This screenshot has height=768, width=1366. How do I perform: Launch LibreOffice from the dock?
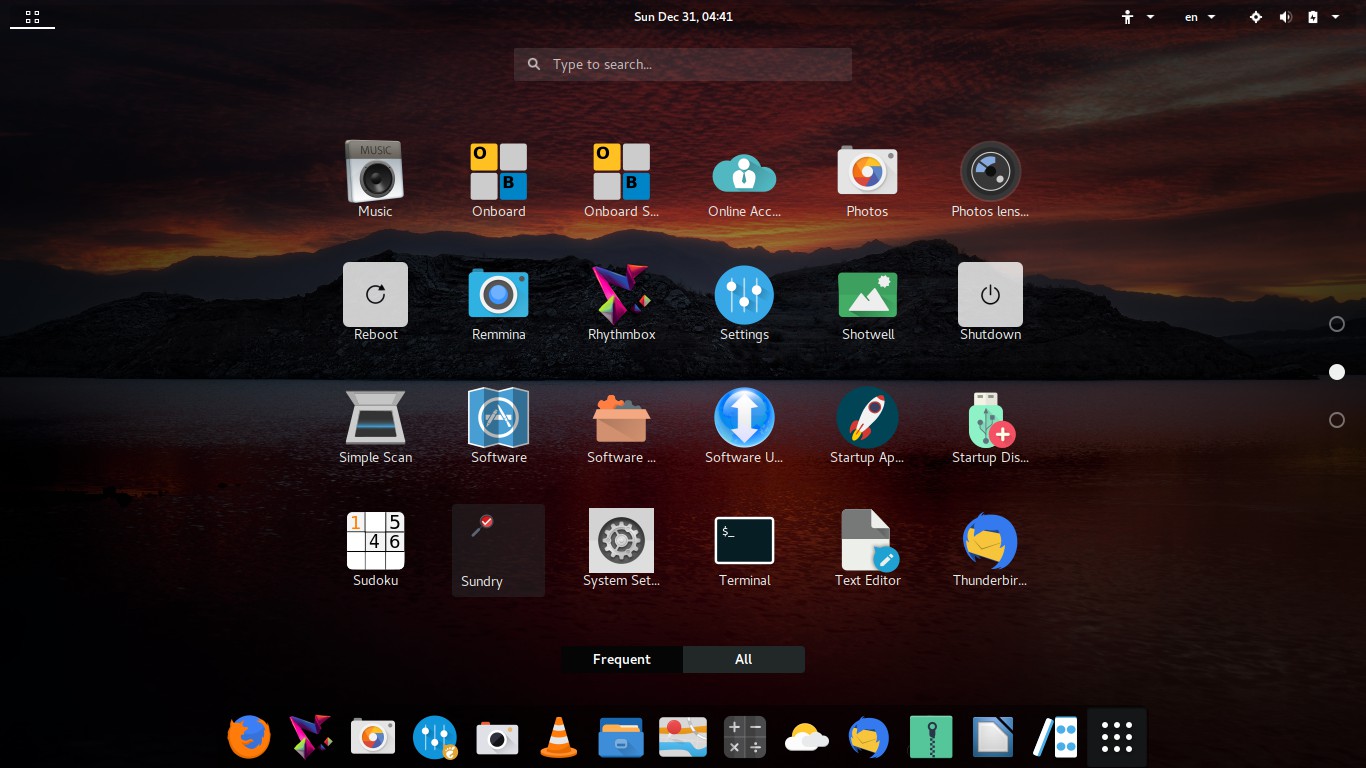[993, 738]
